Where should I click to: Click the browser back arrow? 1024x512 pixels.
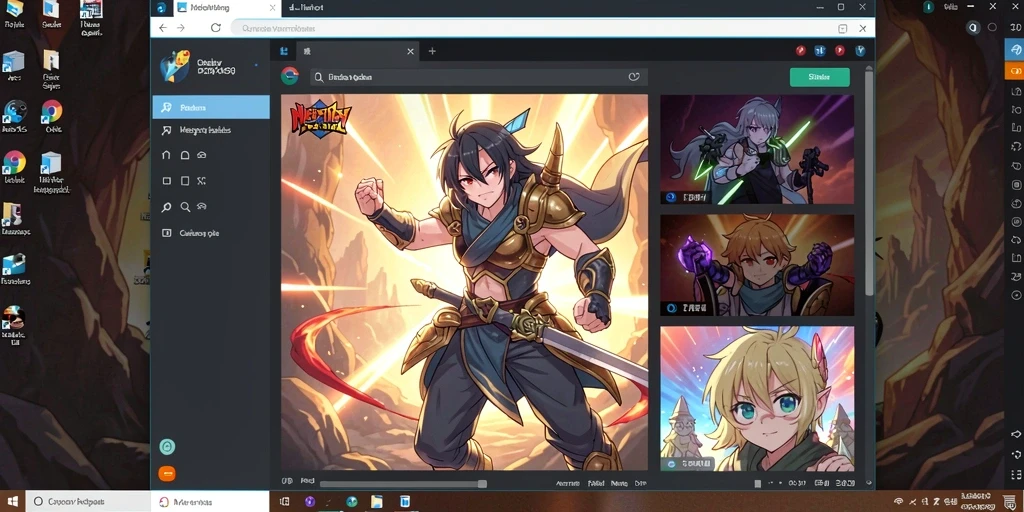pos(163,28)
